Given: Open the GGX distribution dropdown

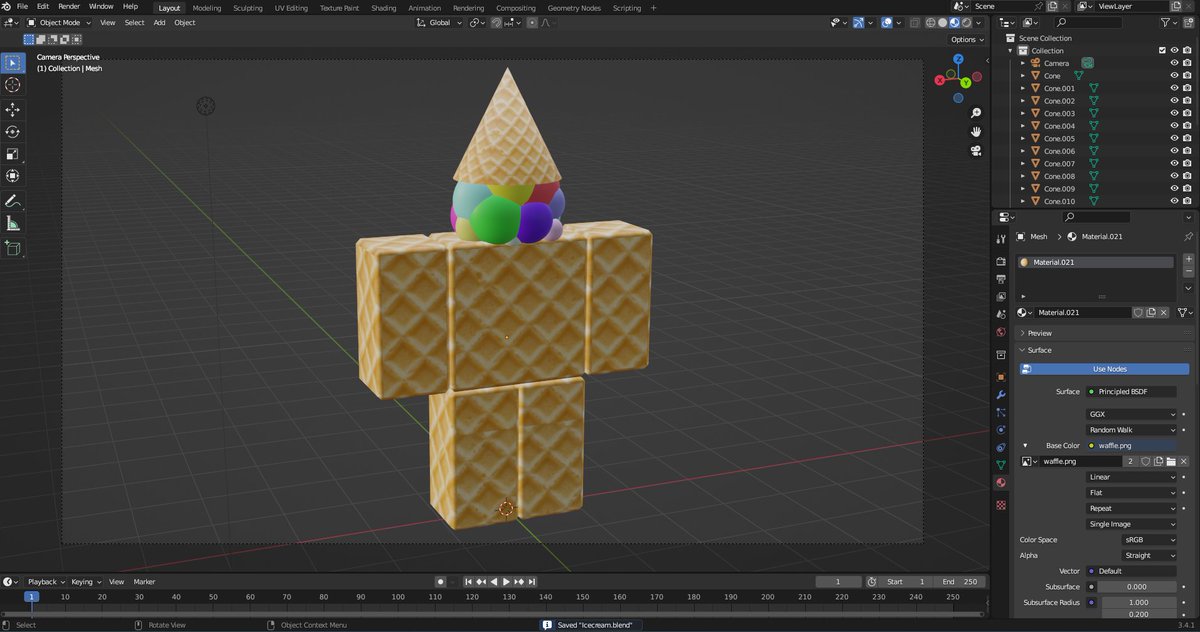Looking at the screenshot, I should [1131, 414].
